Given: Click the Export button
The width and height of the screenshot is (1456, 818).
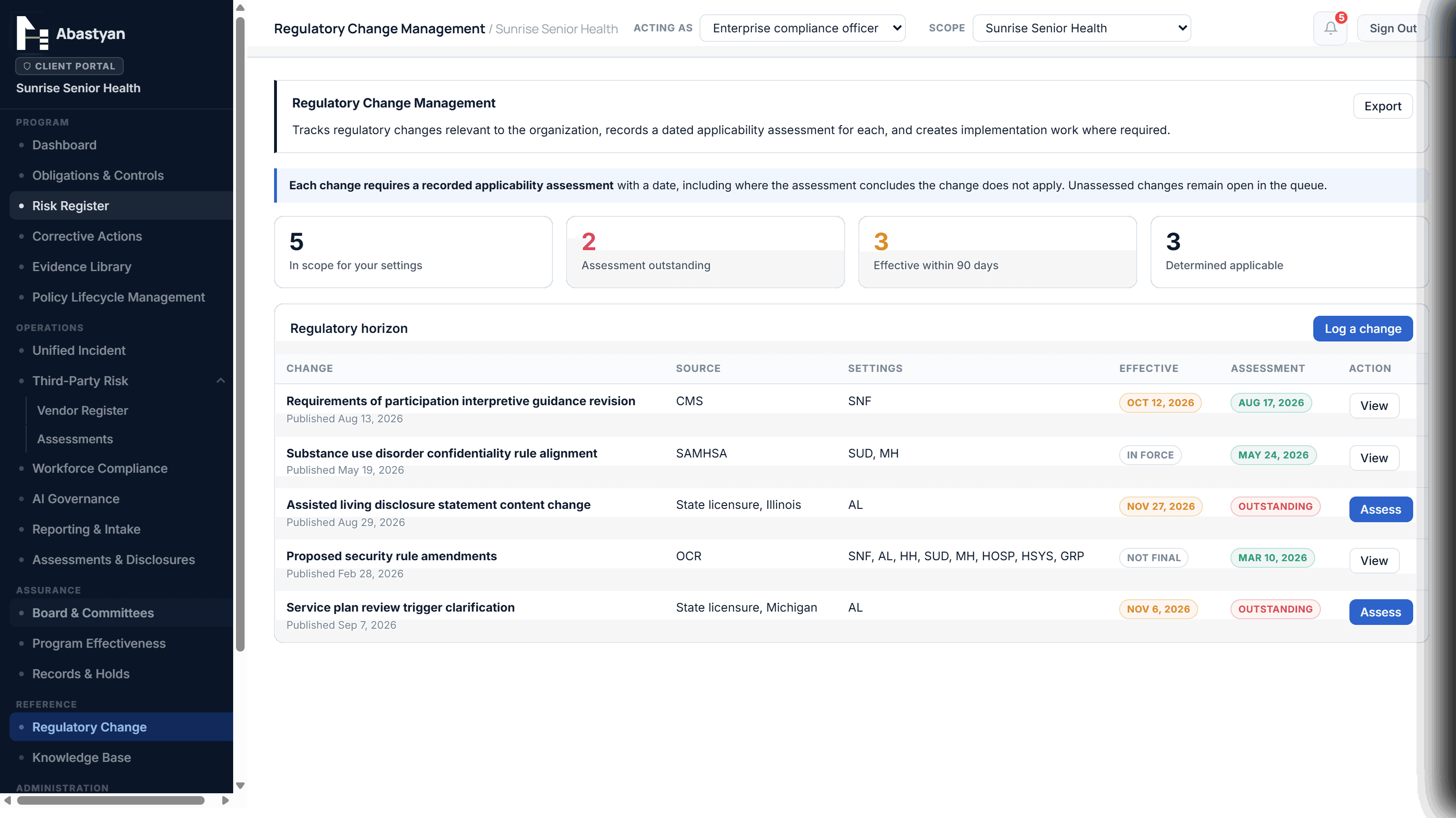Looking at the screenshot, I should point(1383,106).
